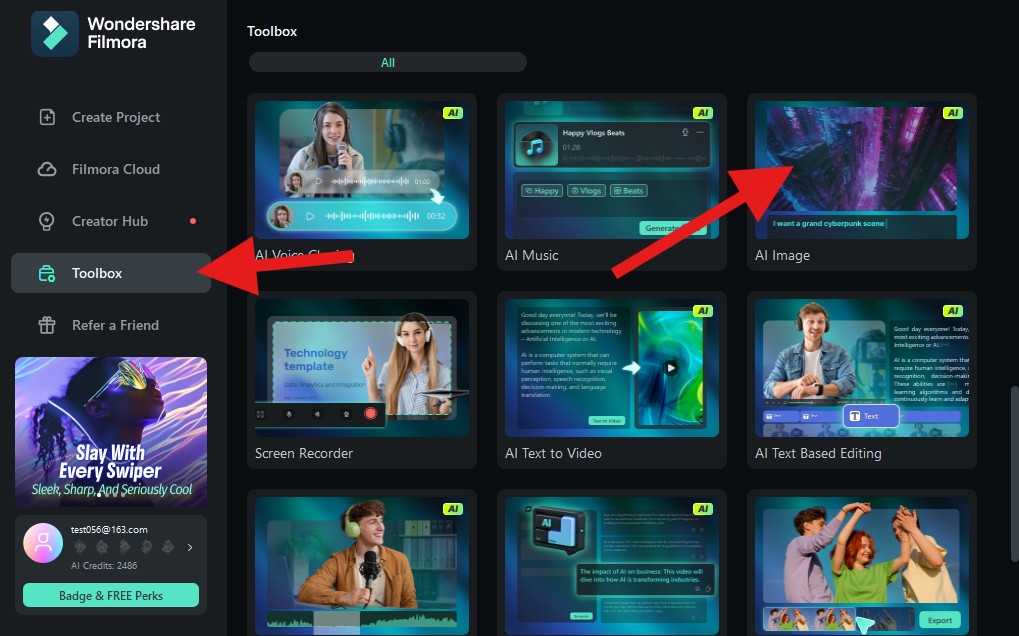
Task: Click the AI badge on AI Image card
Action: [953, 113]
